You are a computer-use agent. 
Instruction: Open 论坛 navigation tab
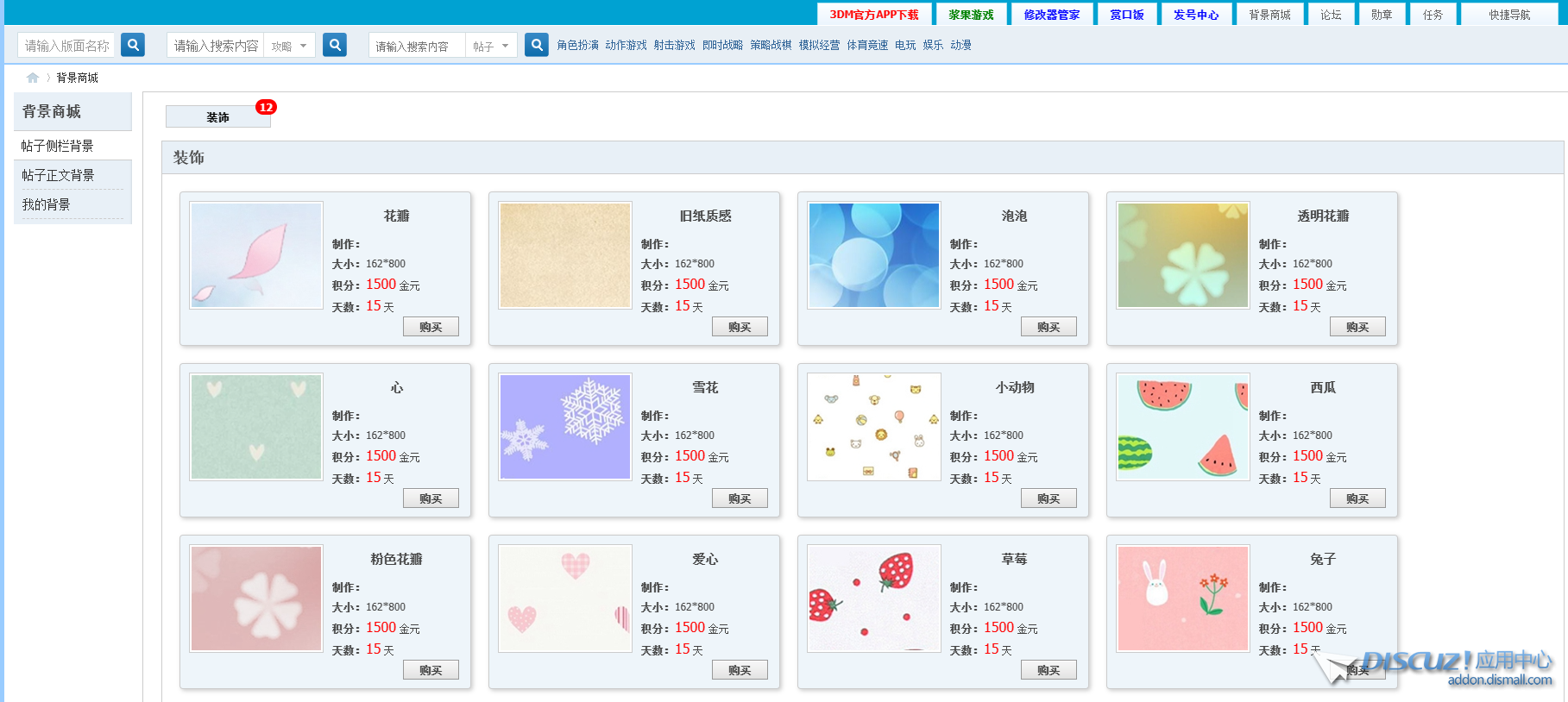click(x=1331, y=15)
